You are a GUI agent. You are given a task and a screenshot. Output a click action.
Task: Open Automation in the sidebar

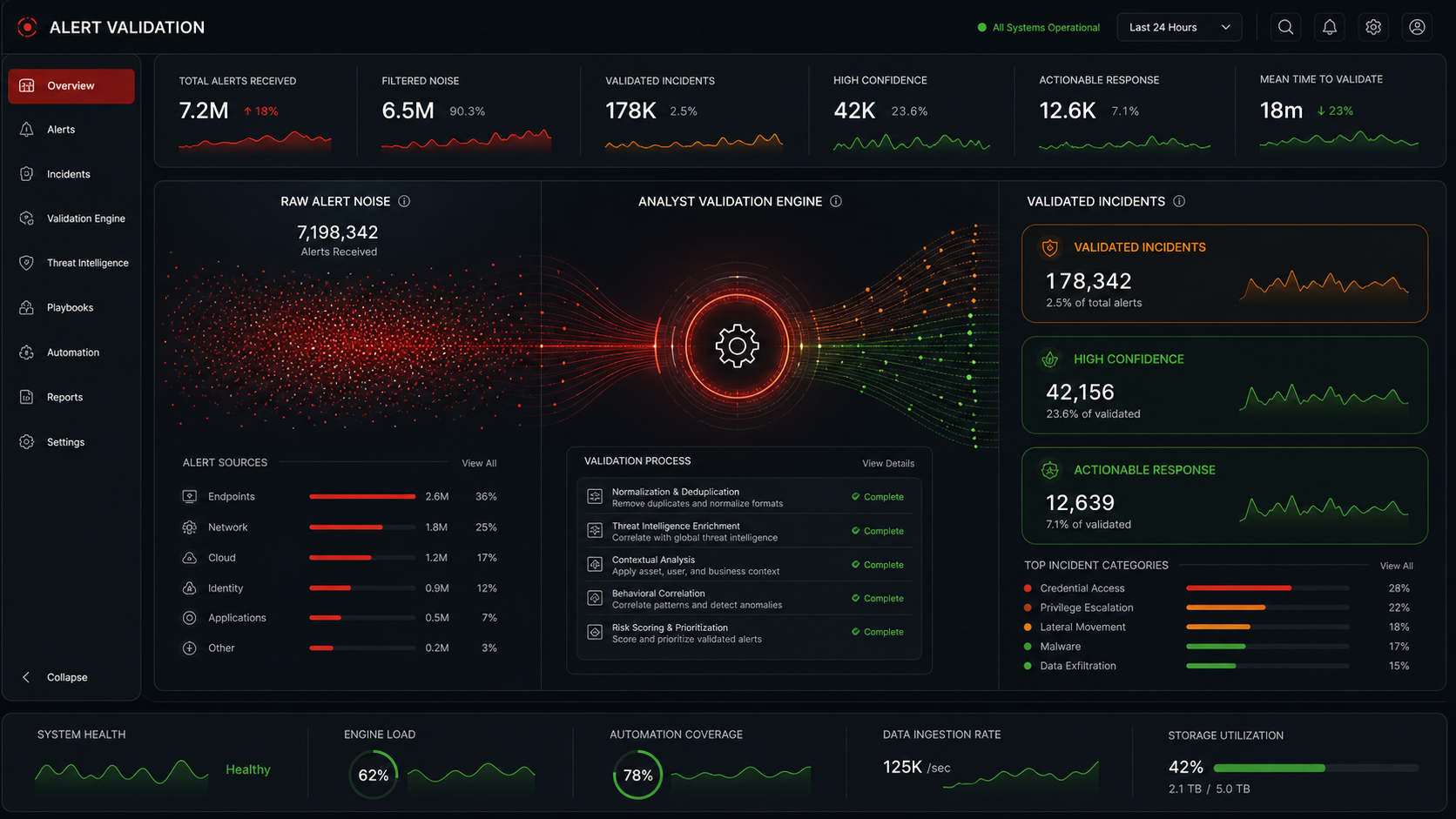tap(71, 352)
